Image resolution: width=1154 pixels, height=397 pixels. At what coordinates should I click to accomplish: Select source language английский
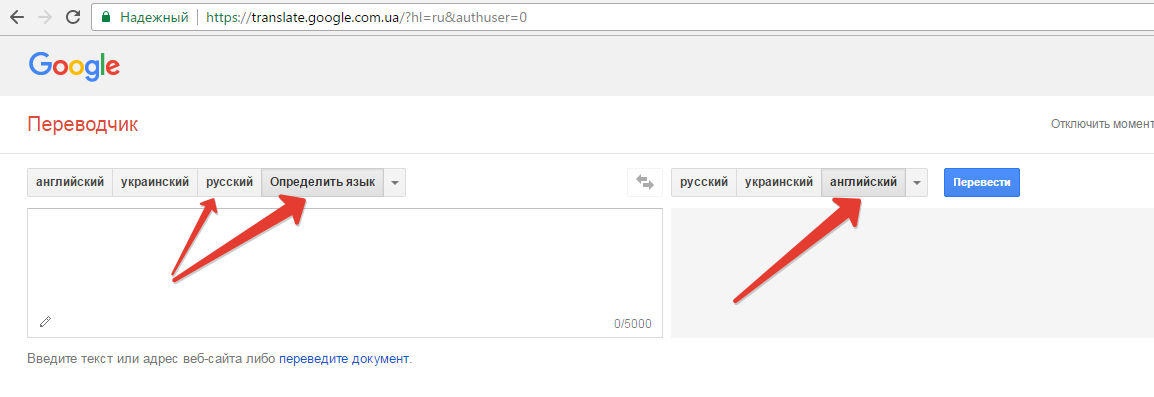coord(70,183)
